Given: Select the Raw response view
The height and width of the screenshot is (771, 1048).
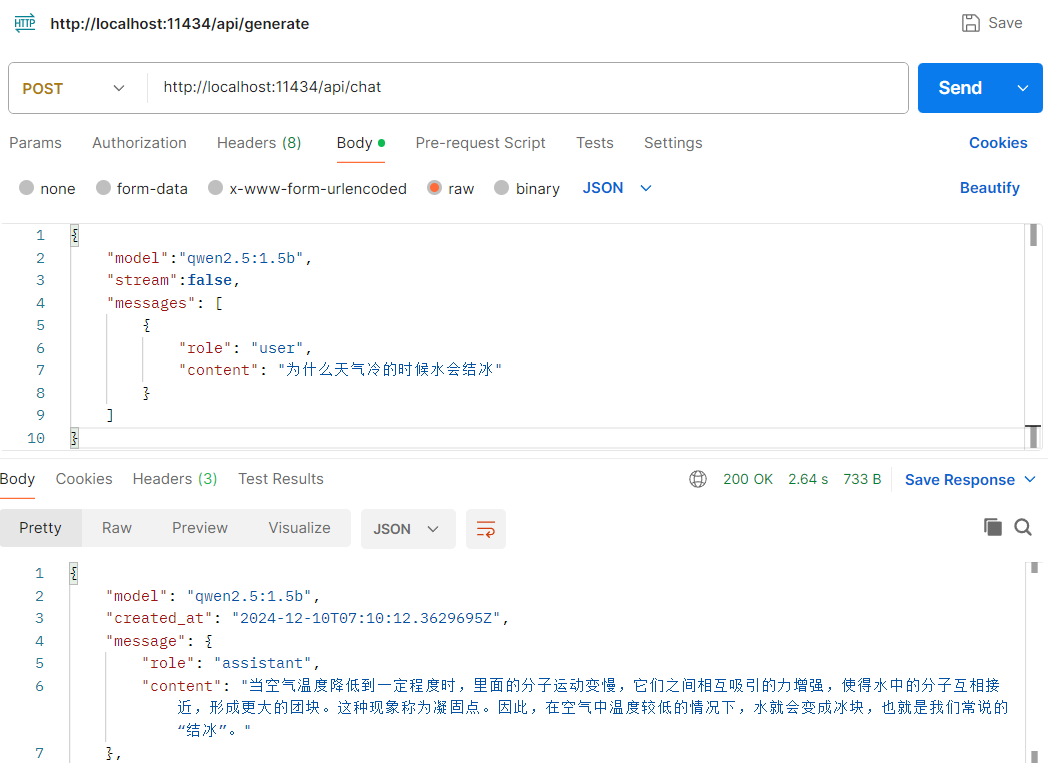Looking at the screenshot, I should 117,528.
